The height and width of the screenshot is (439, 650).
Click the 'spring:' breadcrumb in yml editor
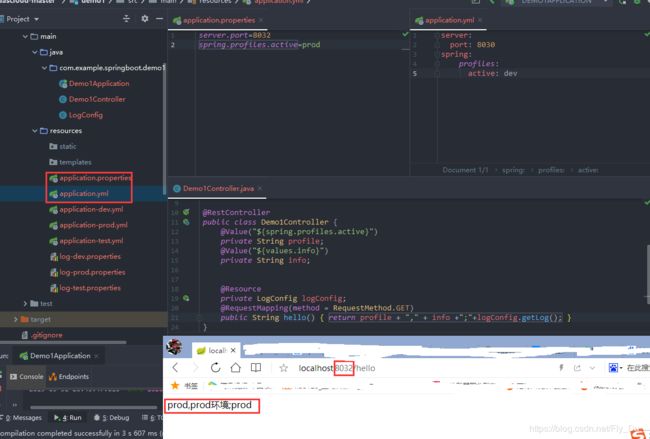click(513, 170)
